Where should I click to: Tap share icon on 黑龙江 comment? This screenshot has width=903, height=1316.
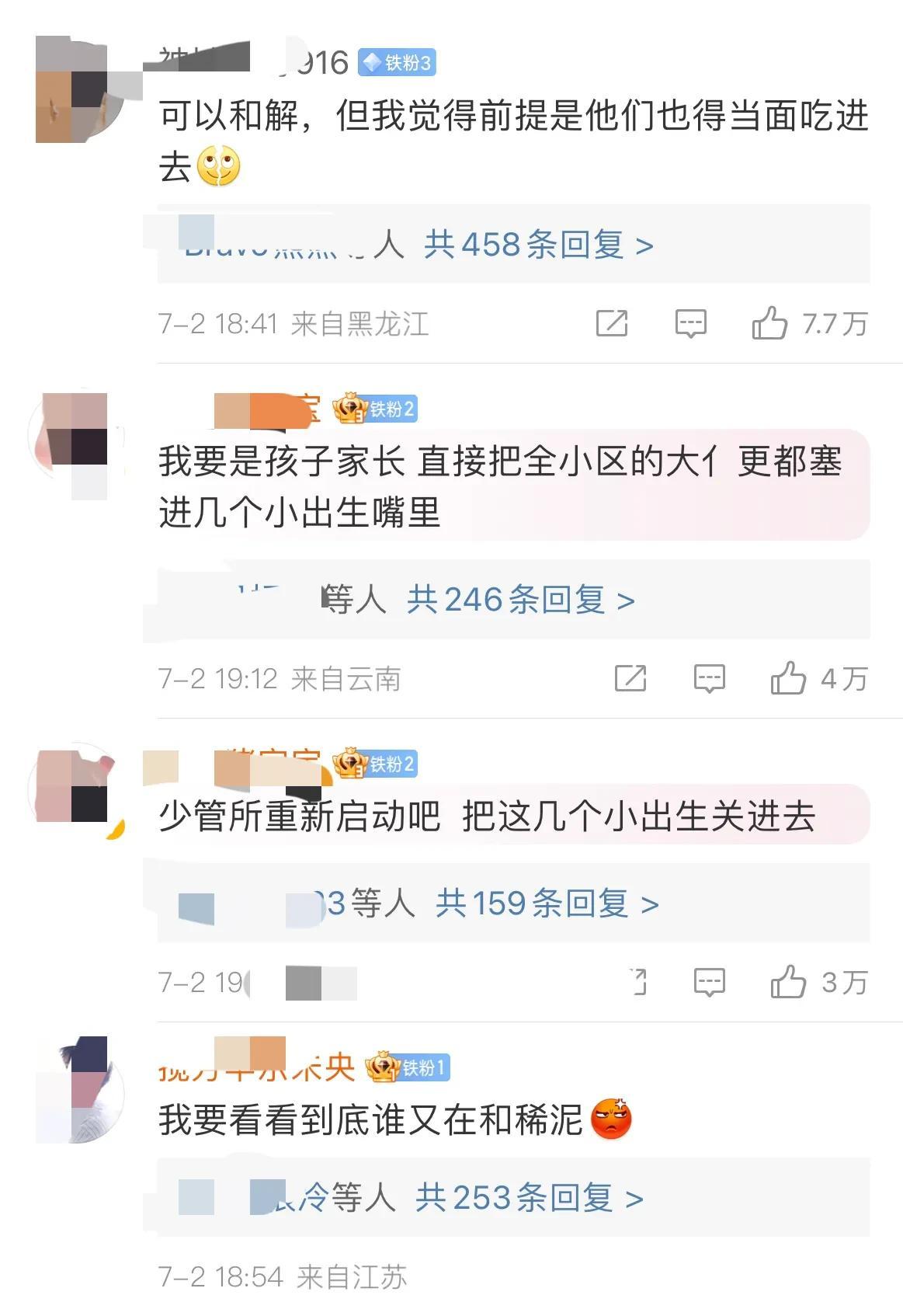point(612,322)
